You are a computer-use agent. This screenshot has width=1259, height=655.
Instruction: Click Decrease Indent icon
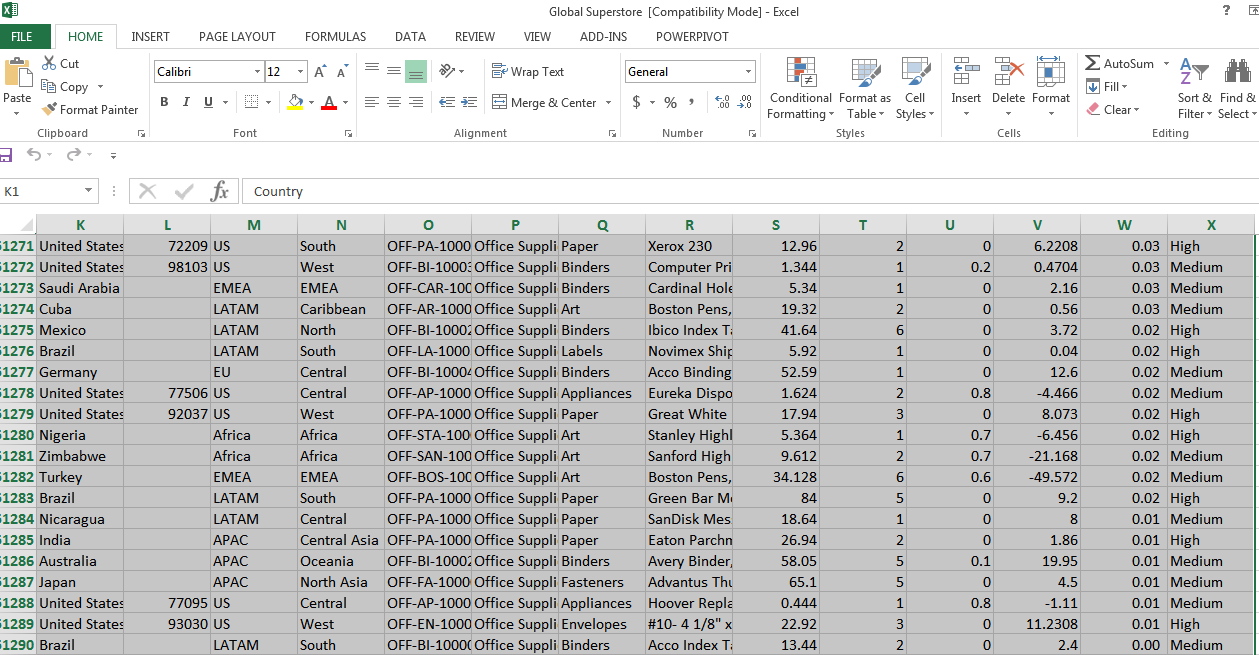[446, 102]
